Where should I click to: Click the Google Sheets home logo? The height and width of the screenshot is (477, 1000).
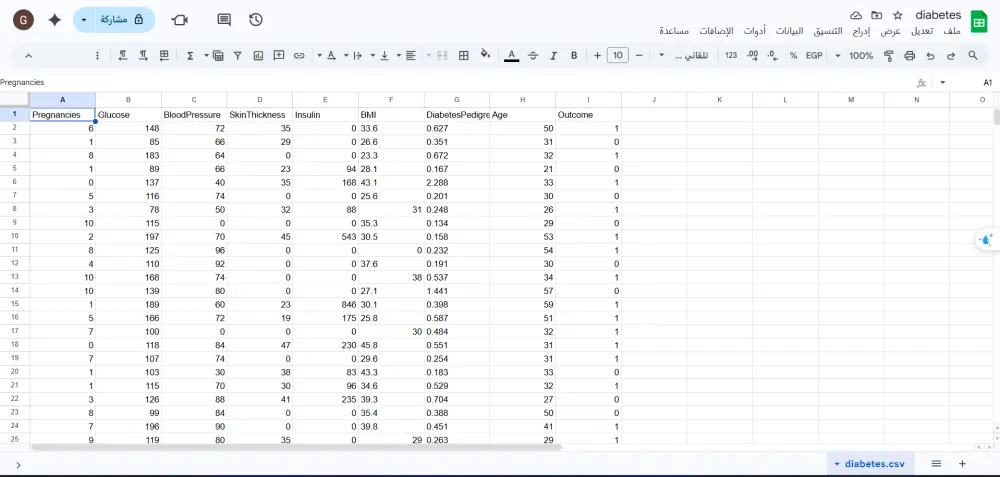tap(978, 21)
